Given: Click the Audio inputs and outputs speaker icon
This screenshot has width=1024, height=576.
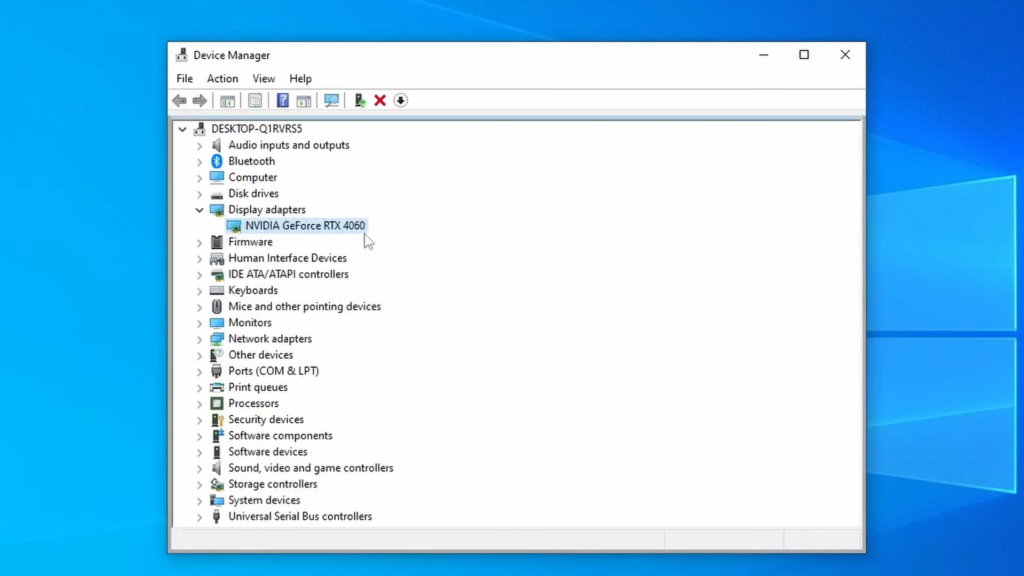Looking at the screenshot, I should [x=217, y=145].
